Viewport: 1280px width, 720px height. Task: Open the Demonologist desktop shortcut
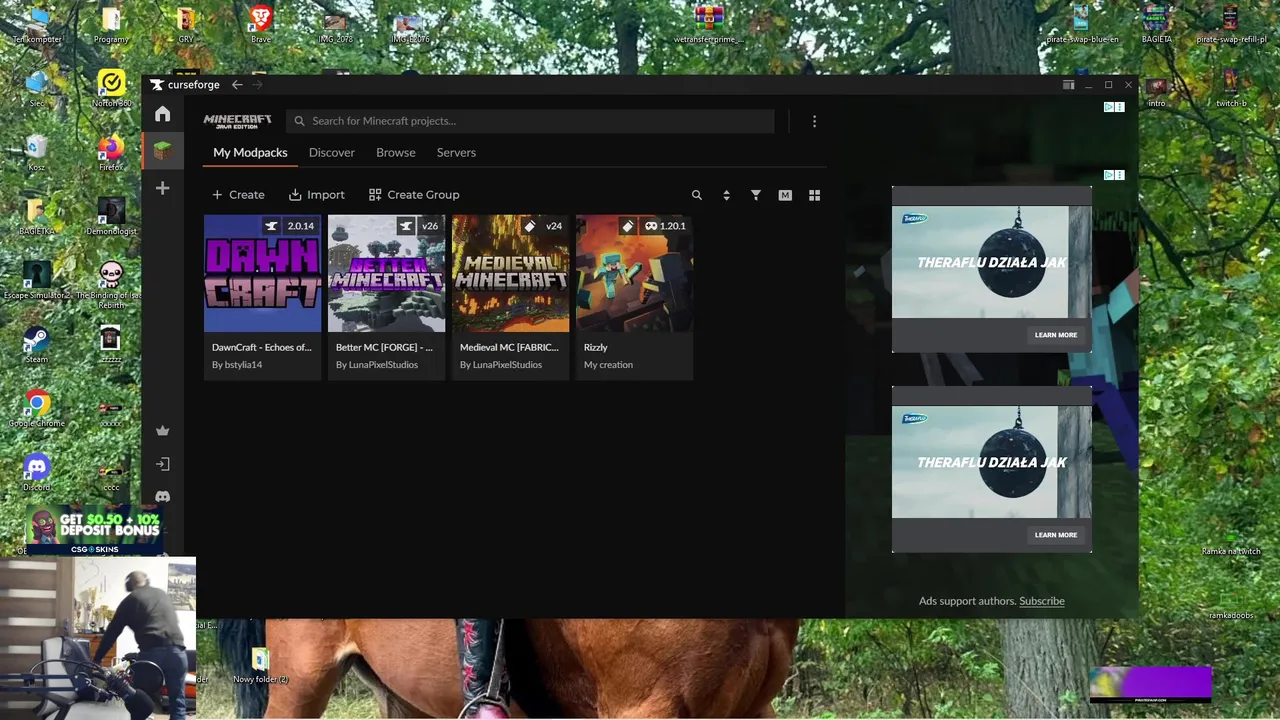click(x=111, y=216)
